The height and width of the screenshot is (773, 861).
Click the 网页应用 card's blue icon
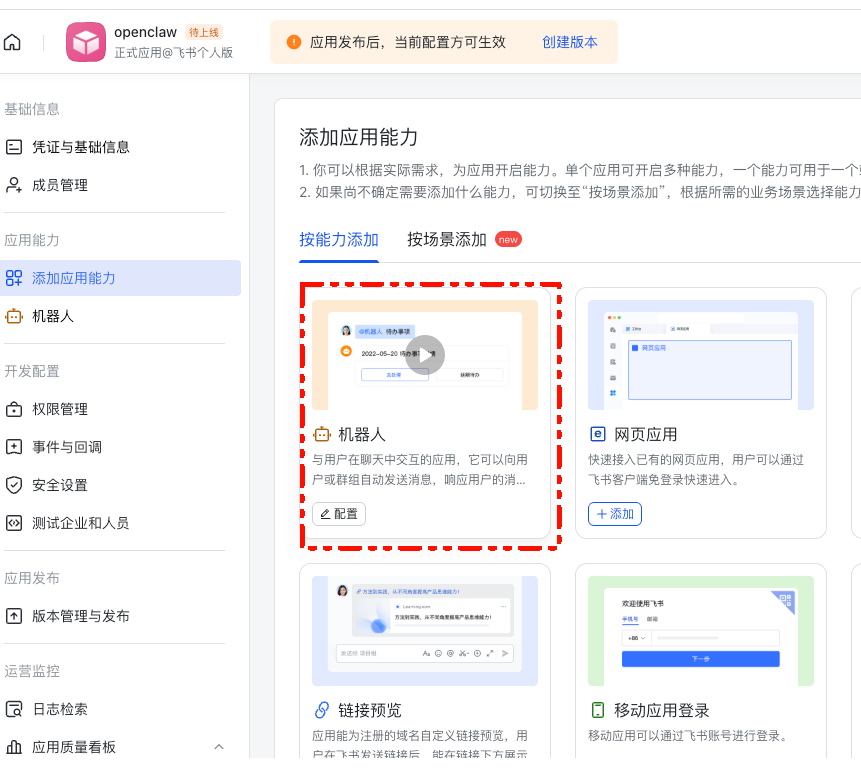pyautogui.click(x=597, y=434)
